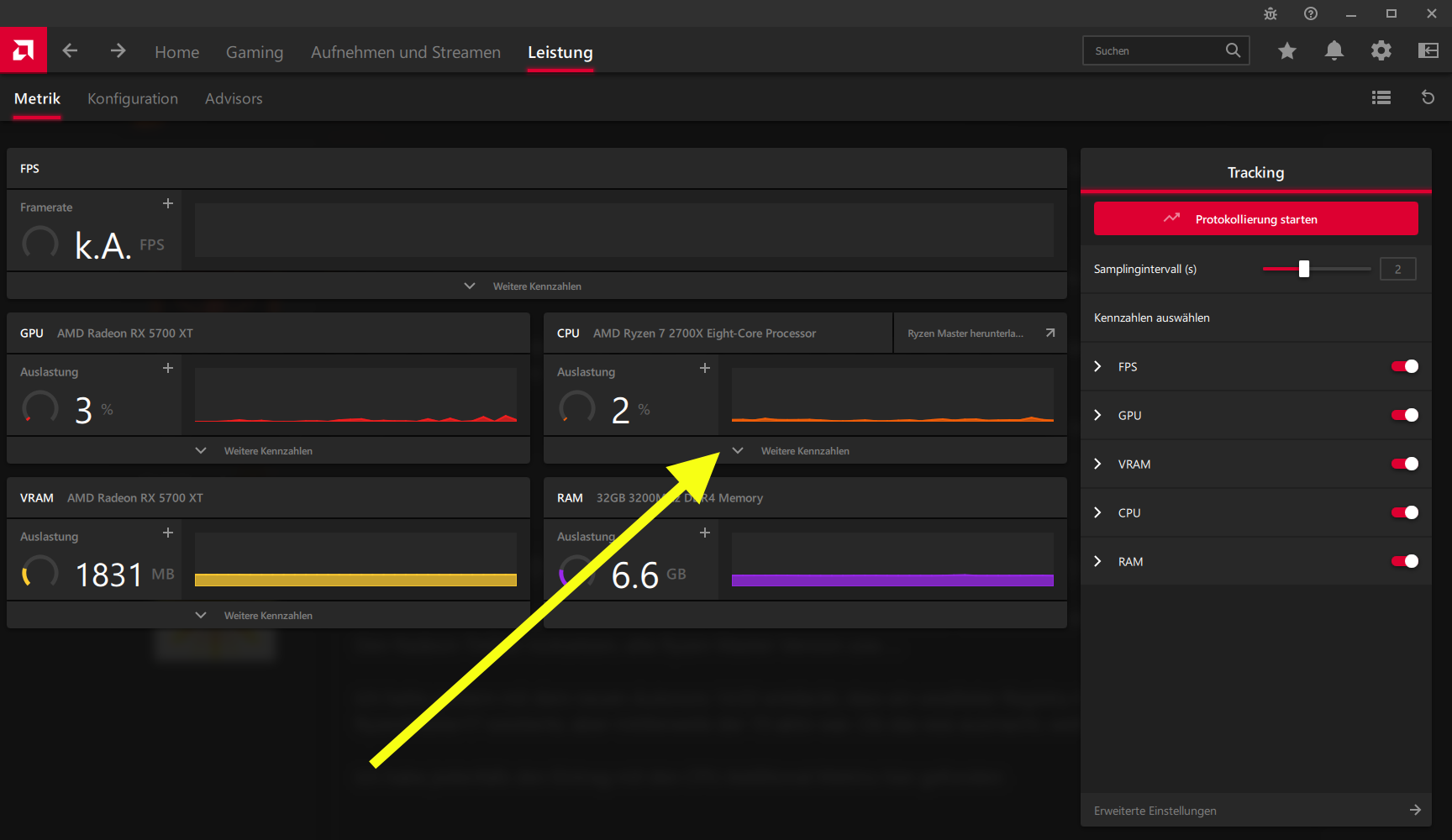Disable GPU tracking toggle
The image size is (1452, 840).
click(1405, 415)
